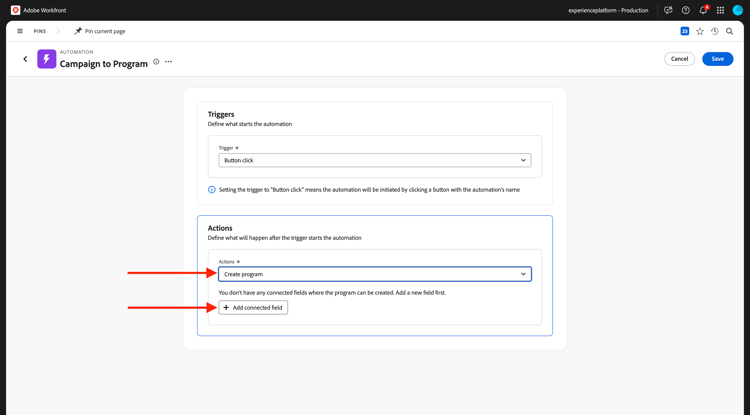
Task: Expand the Trigger dropdown showing Button click
Action: [x=375, y=160]
